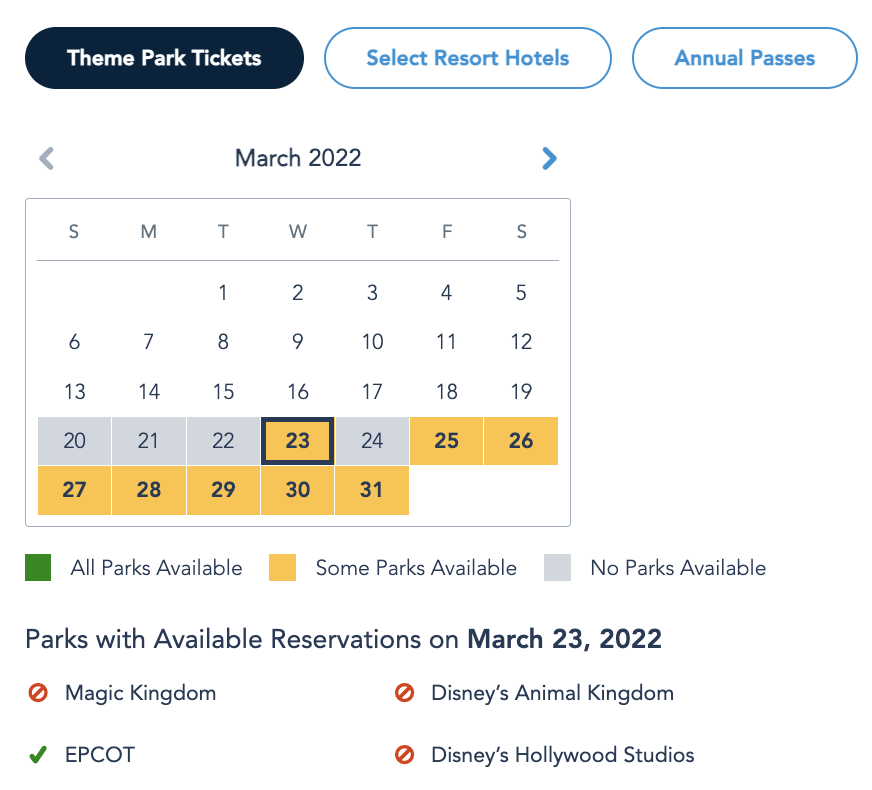Viewport: 872px width, 790px height.
Task: Select March 26 on the calendar
Action: pos(521,441)
